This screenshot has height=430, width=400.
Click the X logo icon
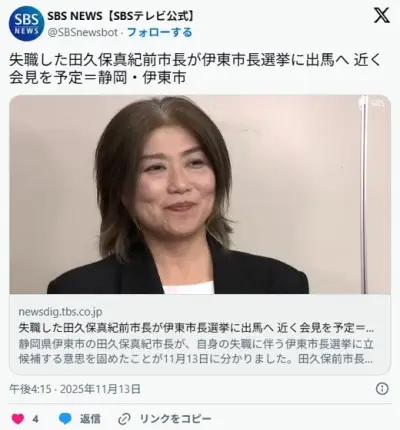[x=381, y=15]
